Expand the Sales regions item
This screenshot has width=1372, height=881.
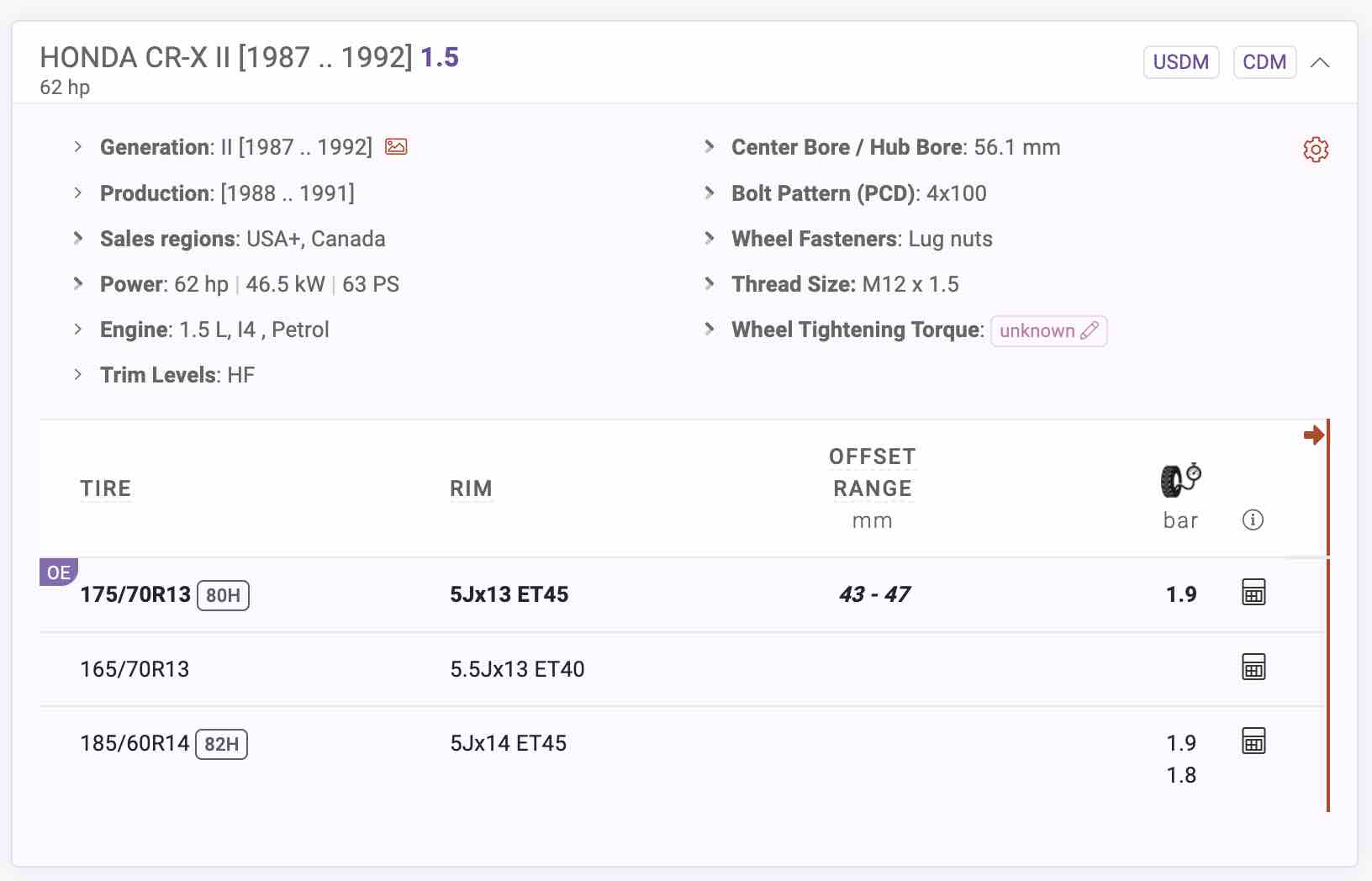click(x=78, y=239)
